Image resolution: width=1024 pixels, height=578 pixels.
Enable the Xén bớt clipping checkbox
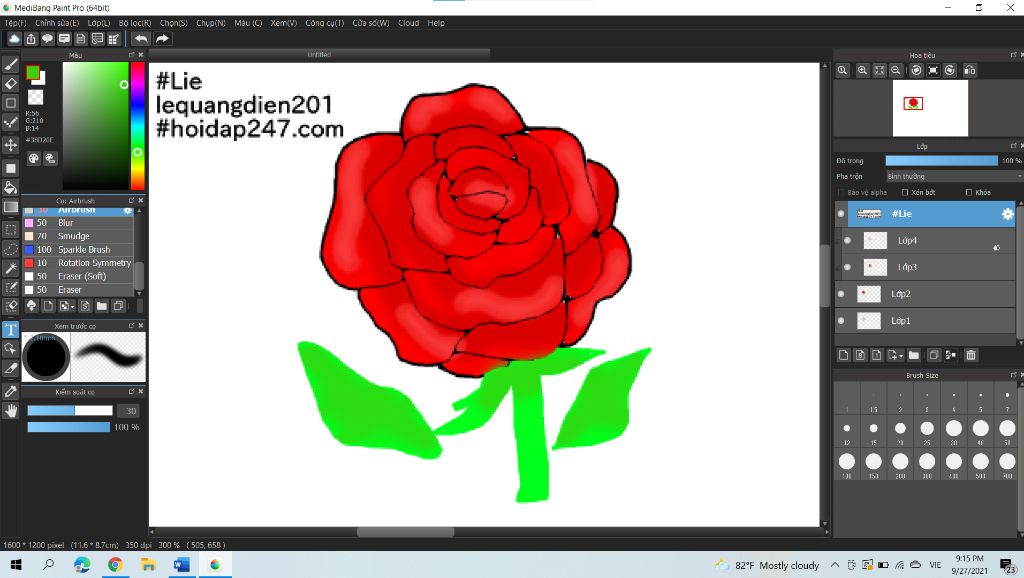pos(904,193)
